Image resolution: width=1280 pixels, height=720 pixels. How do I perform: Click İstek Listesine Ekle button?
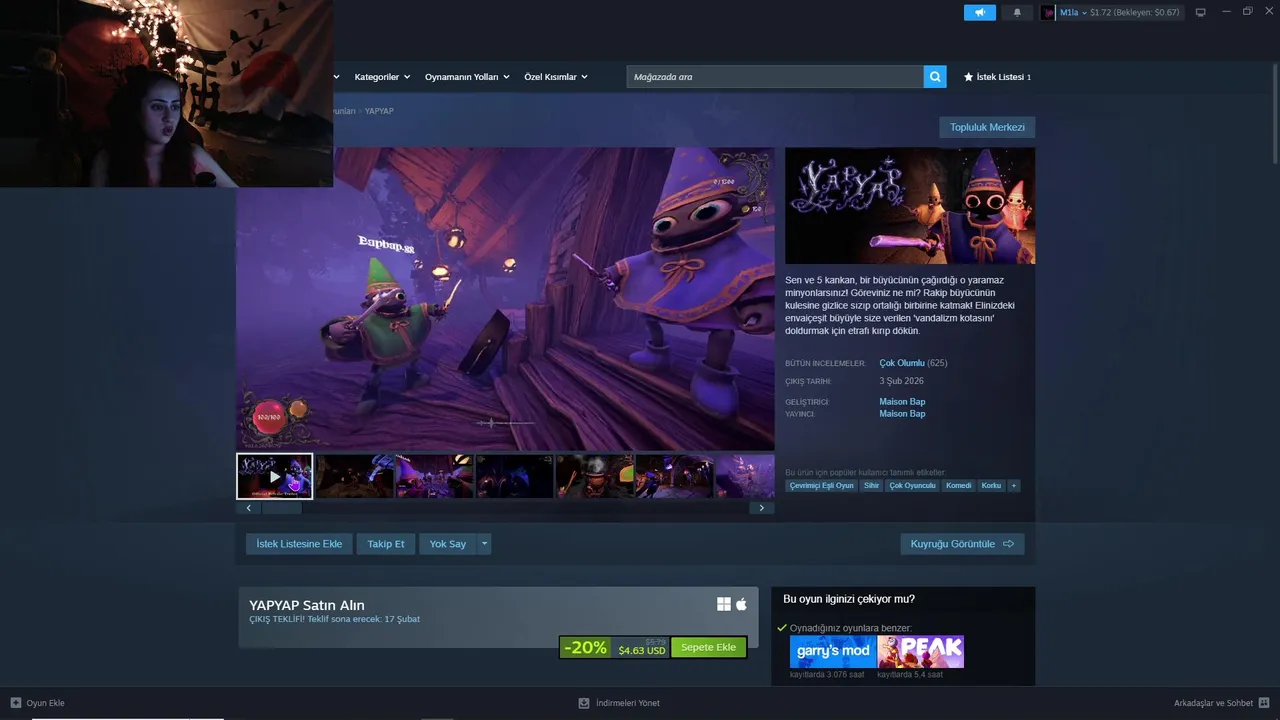tap(299, 544)
